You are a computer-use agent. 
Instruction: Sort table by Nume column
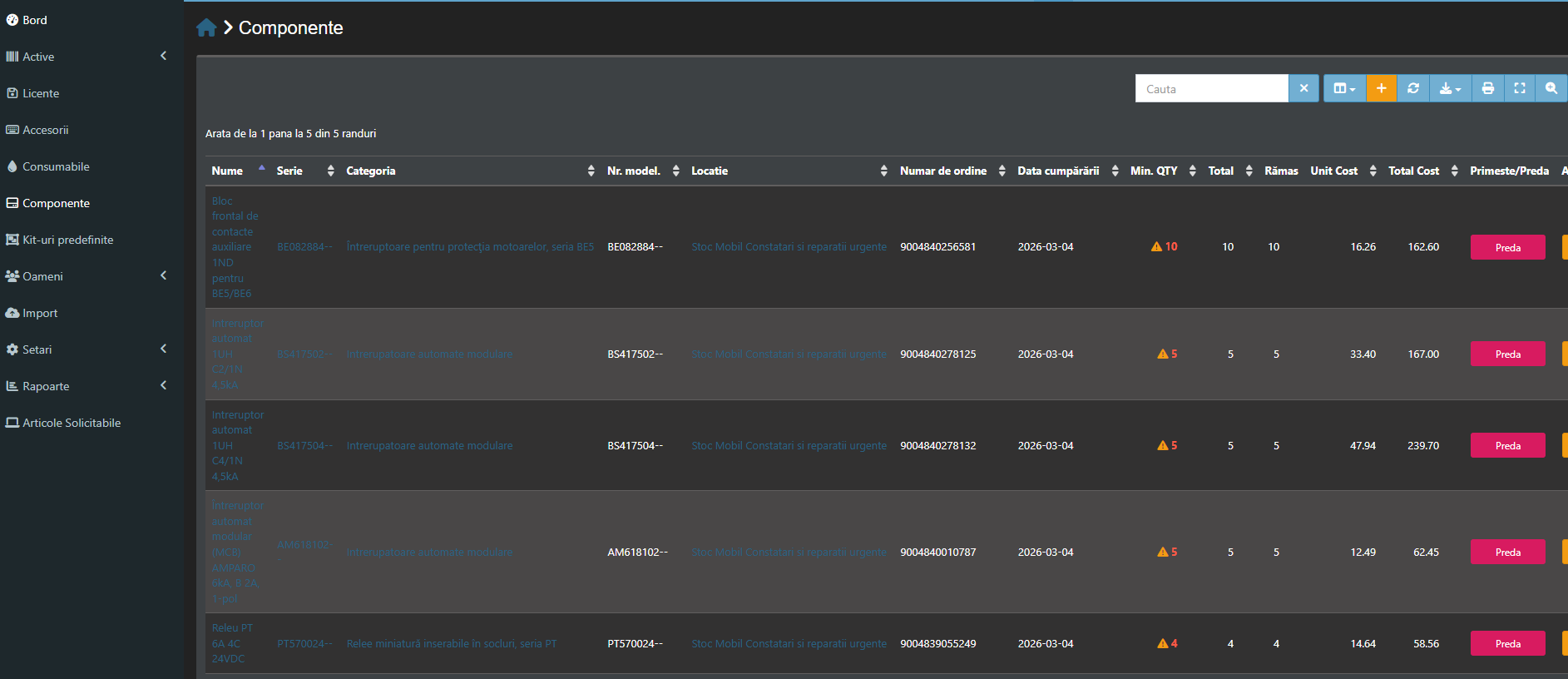(x=227, y=171)
